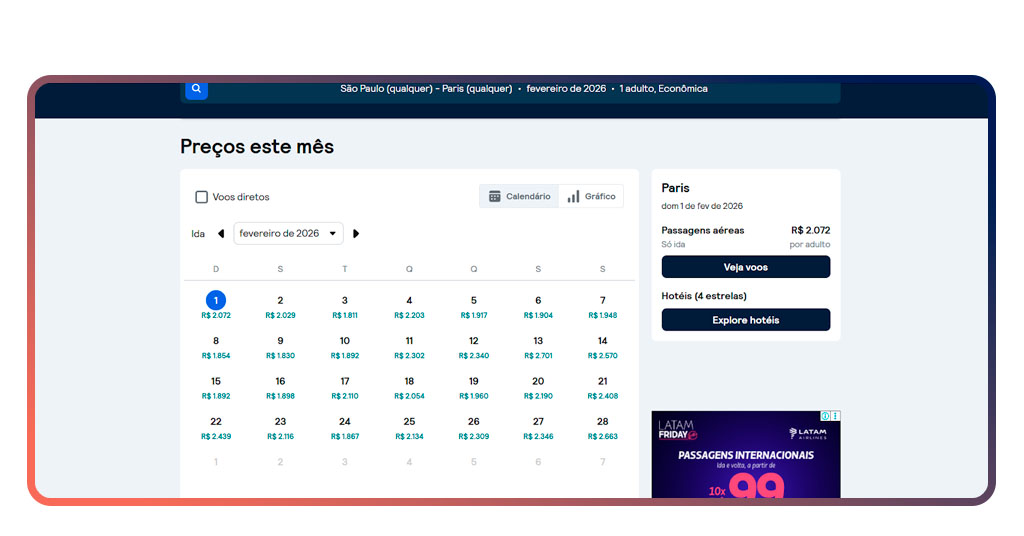This screenshot has width=1024, height=536.
Task: Select the highlighted date 1 in calendar
Action: 216,301
